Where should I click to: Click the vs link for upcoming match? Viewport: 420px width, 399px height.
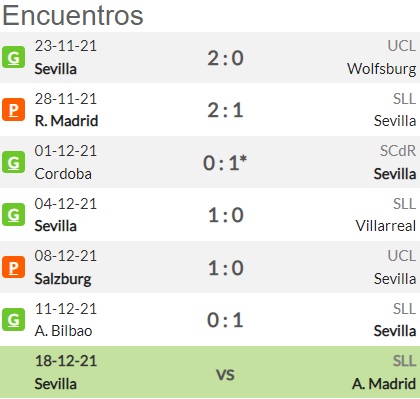(x=226, y=375)
